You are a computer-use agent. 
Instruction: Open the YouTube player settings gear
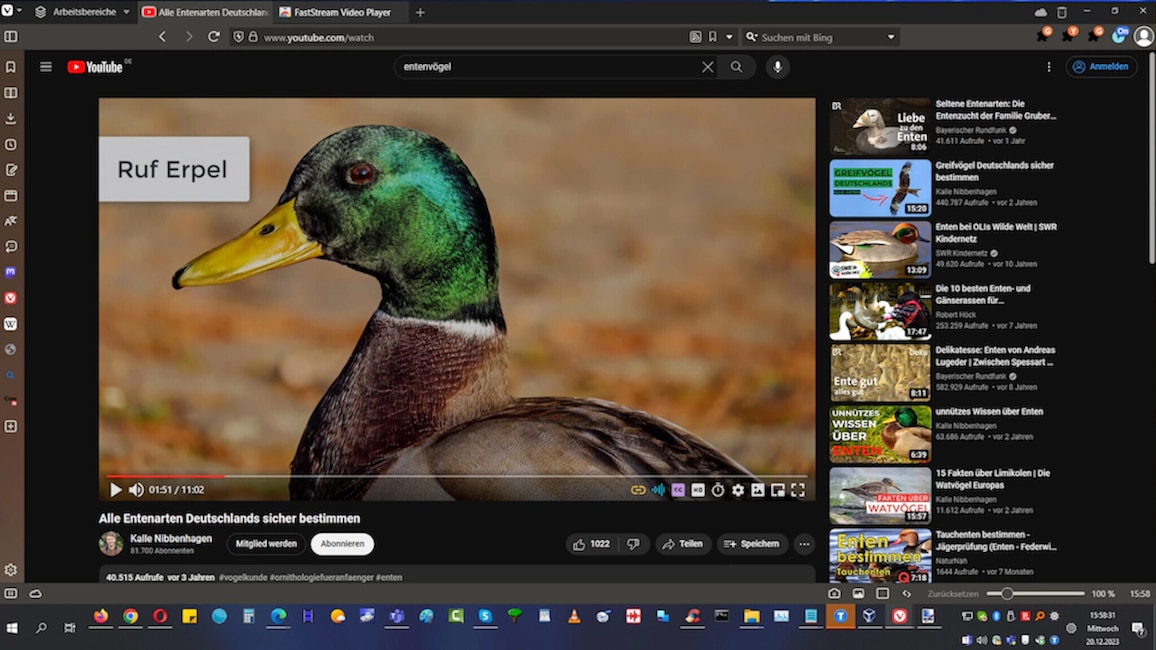(x=738, y=490)
